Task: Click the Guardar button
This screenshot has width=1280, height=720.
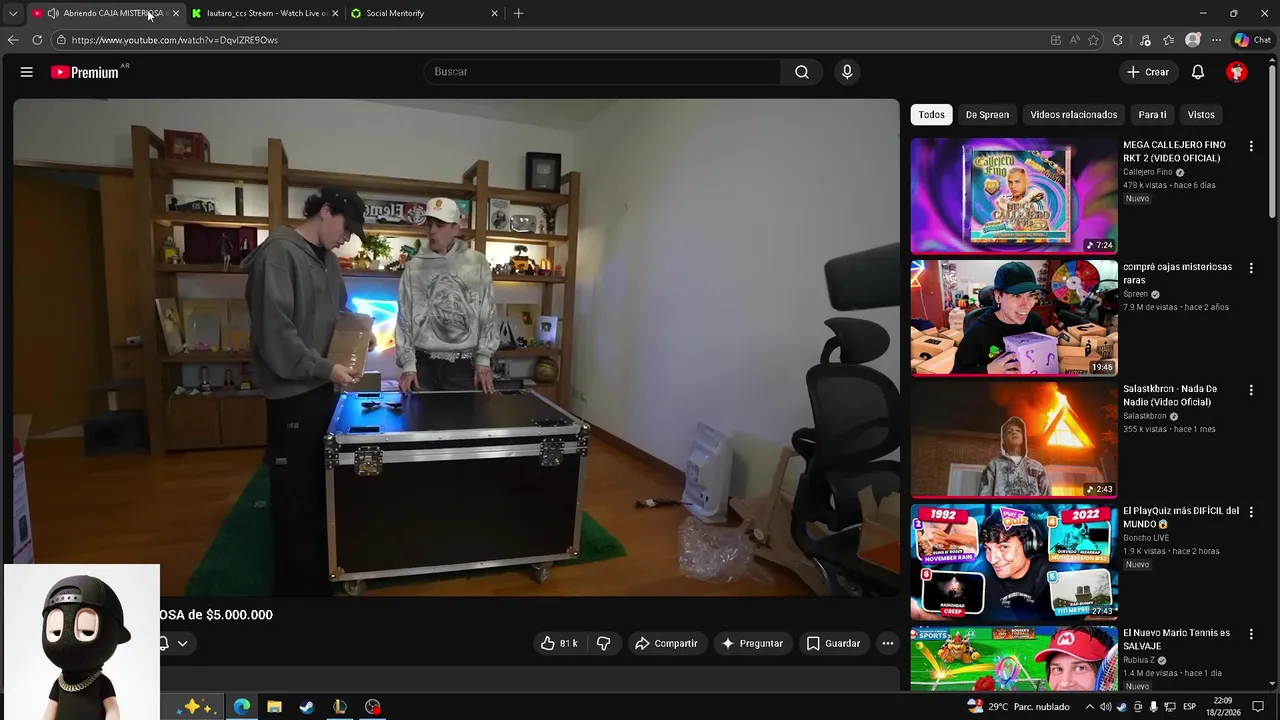Action: (x=833, y=644)
